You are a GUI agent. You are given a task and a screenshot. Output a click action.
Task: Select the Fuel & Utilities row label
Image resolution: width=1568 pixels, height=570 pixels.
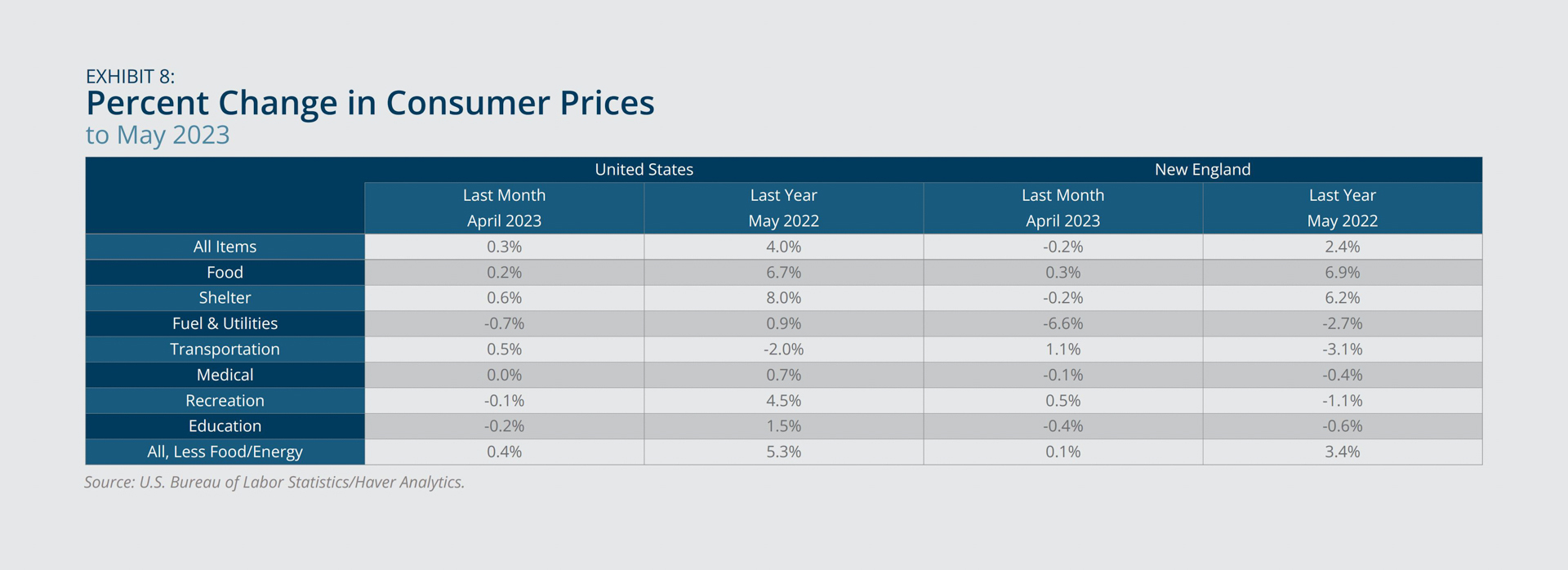[225, 323]
